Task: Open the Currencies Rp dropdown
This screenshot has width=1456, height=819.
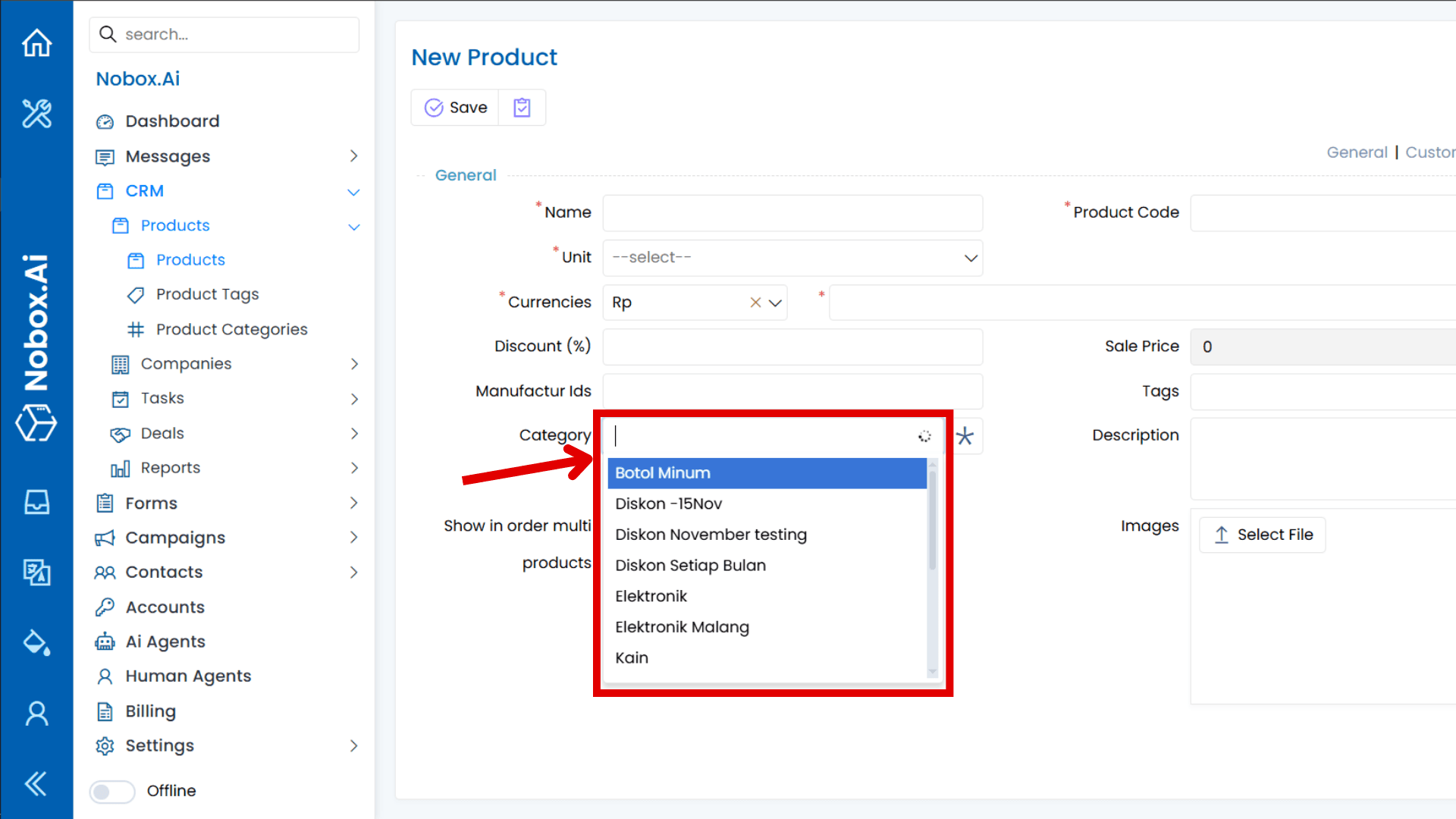Action: (775, 302)
